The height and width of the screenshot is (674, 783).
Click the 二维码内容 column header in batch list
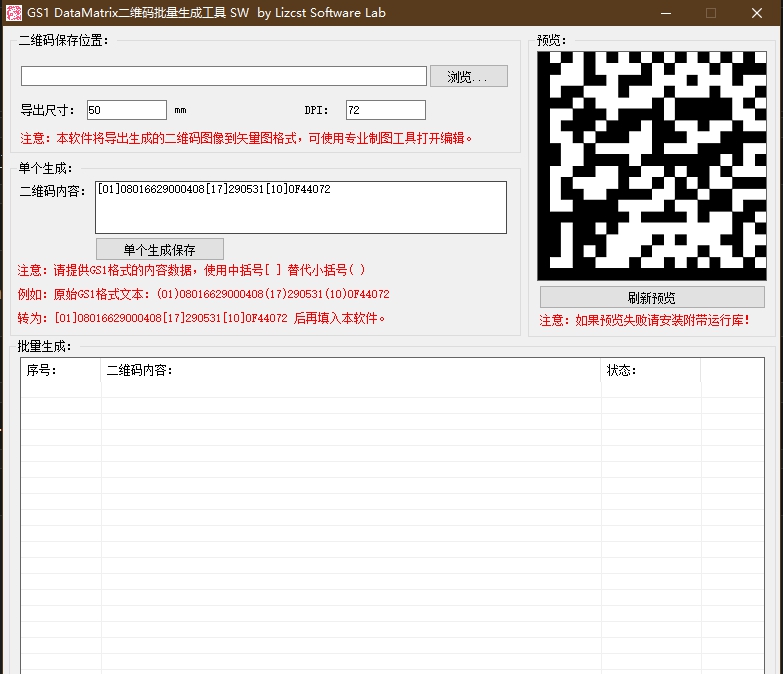(x=351, y=370)
